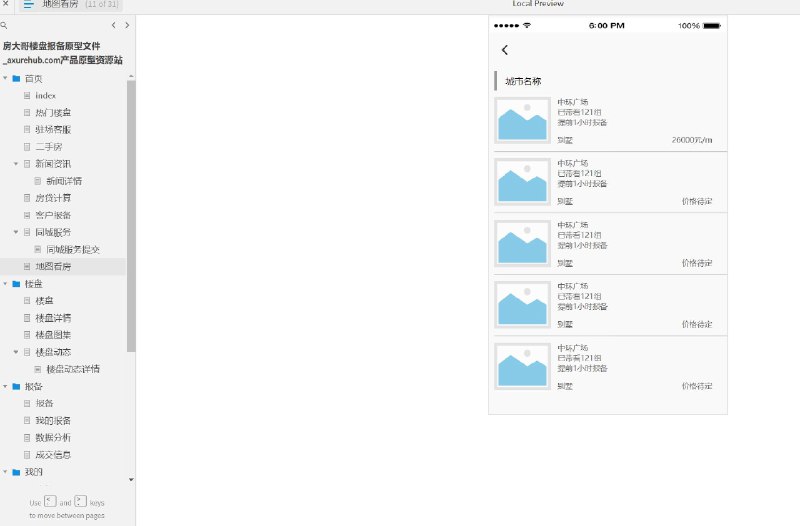Click the page icon beside 数据分析
800x526 pixels.
pos(27,438)
